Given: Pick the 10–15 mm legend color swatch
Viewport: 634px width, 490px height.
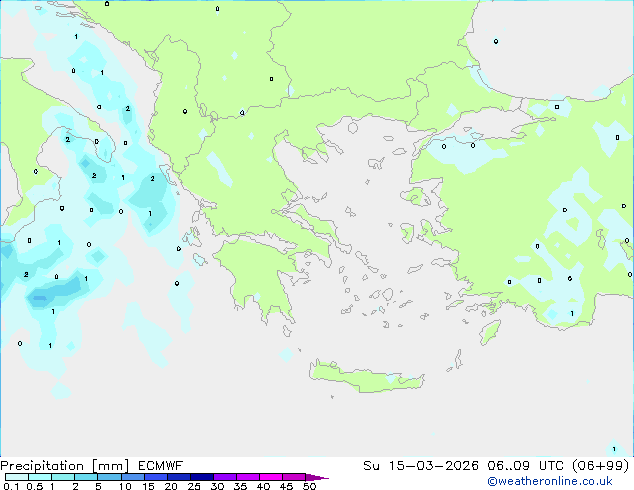Looking at the screenshot, I should tap(132, 477).
